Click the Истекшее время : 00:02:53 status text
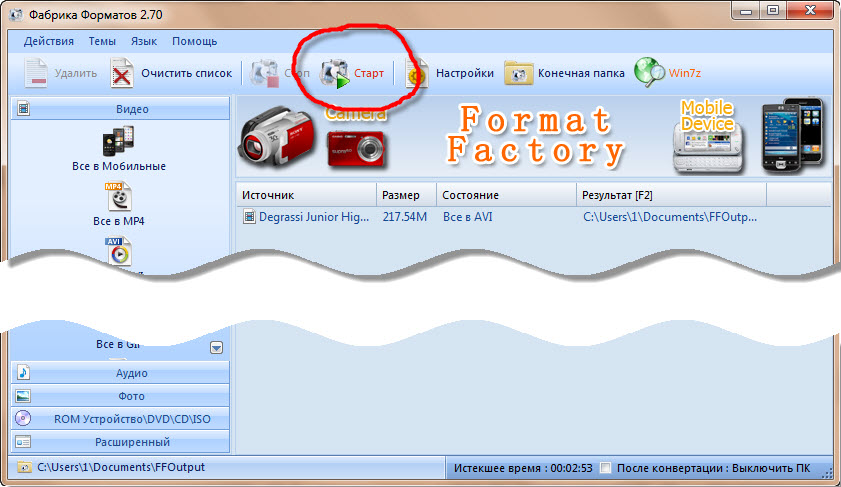 tap(523, 468)
